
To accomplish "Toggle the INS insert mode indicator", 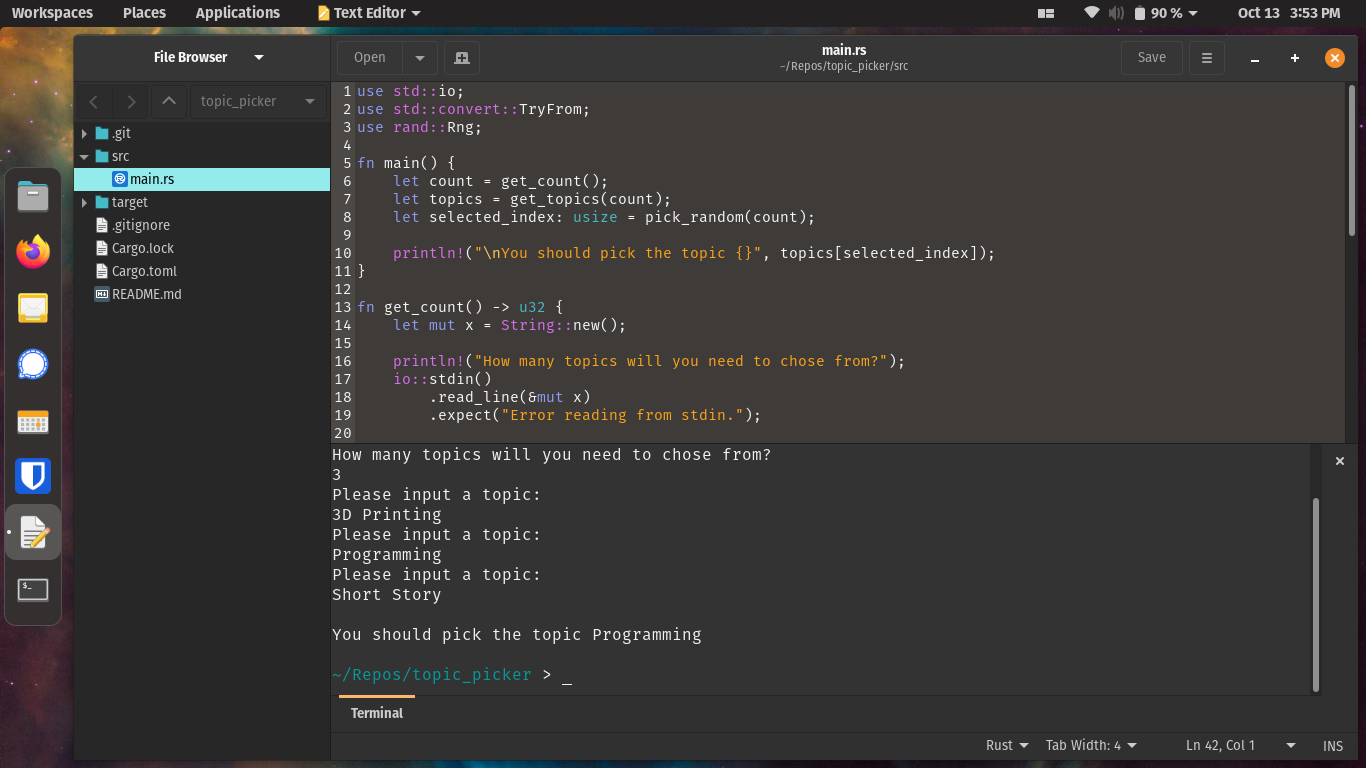I will (x=1333, y=746).
